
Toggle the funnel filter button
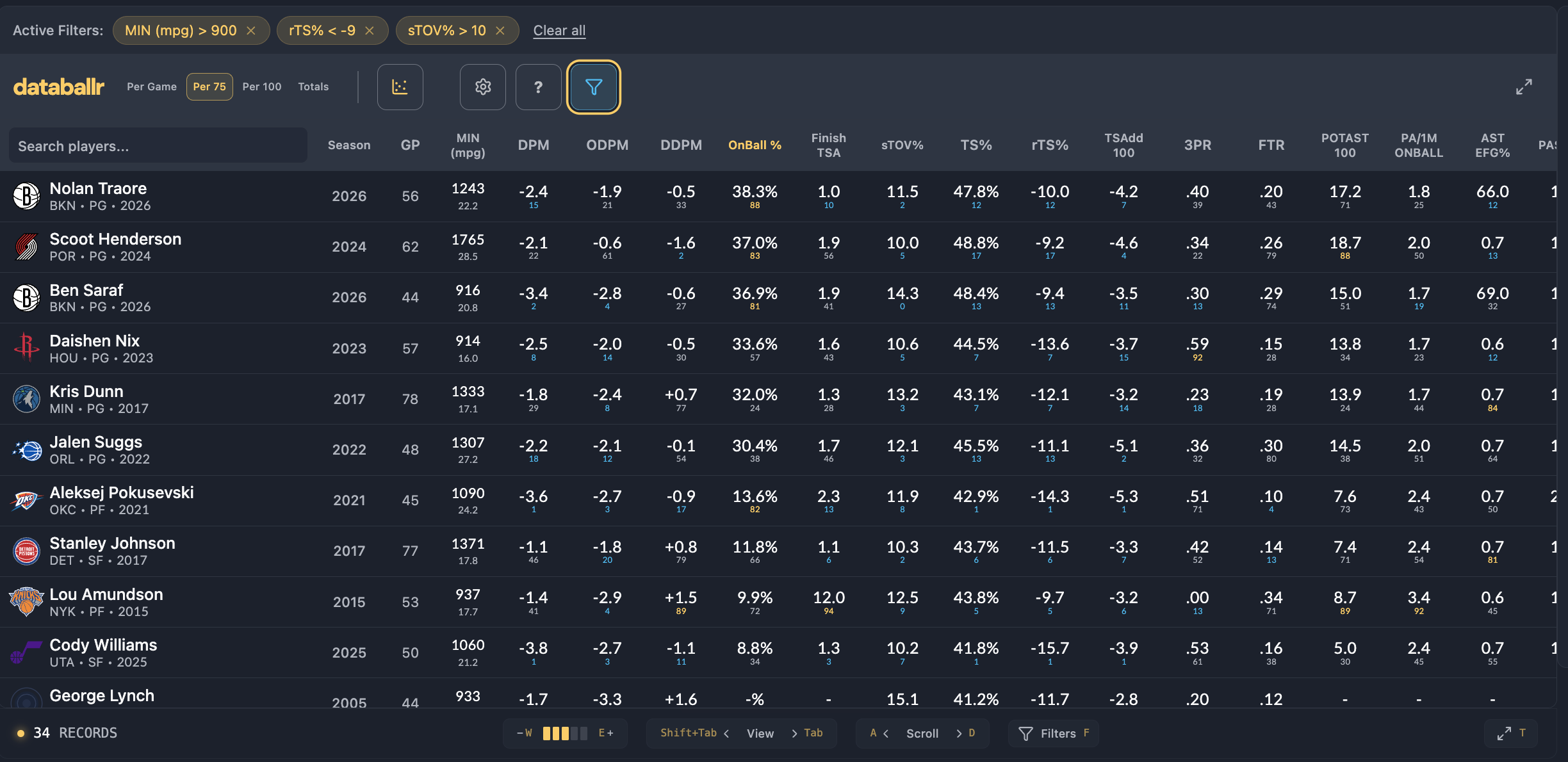pos(594,87)
